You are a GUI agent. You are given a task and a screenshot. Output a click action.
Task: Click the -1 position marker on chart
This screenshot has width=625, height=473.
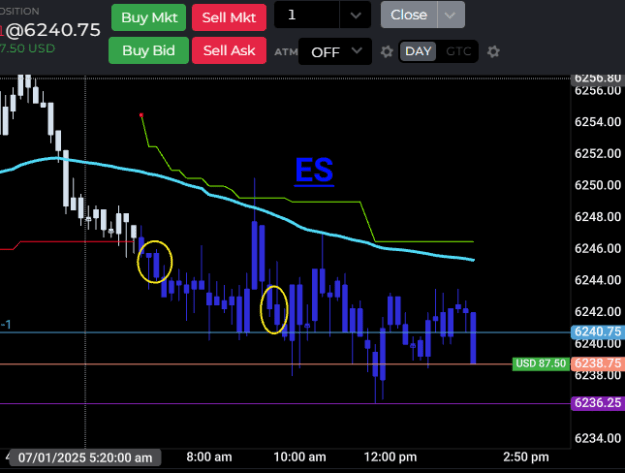pos(6,325)
